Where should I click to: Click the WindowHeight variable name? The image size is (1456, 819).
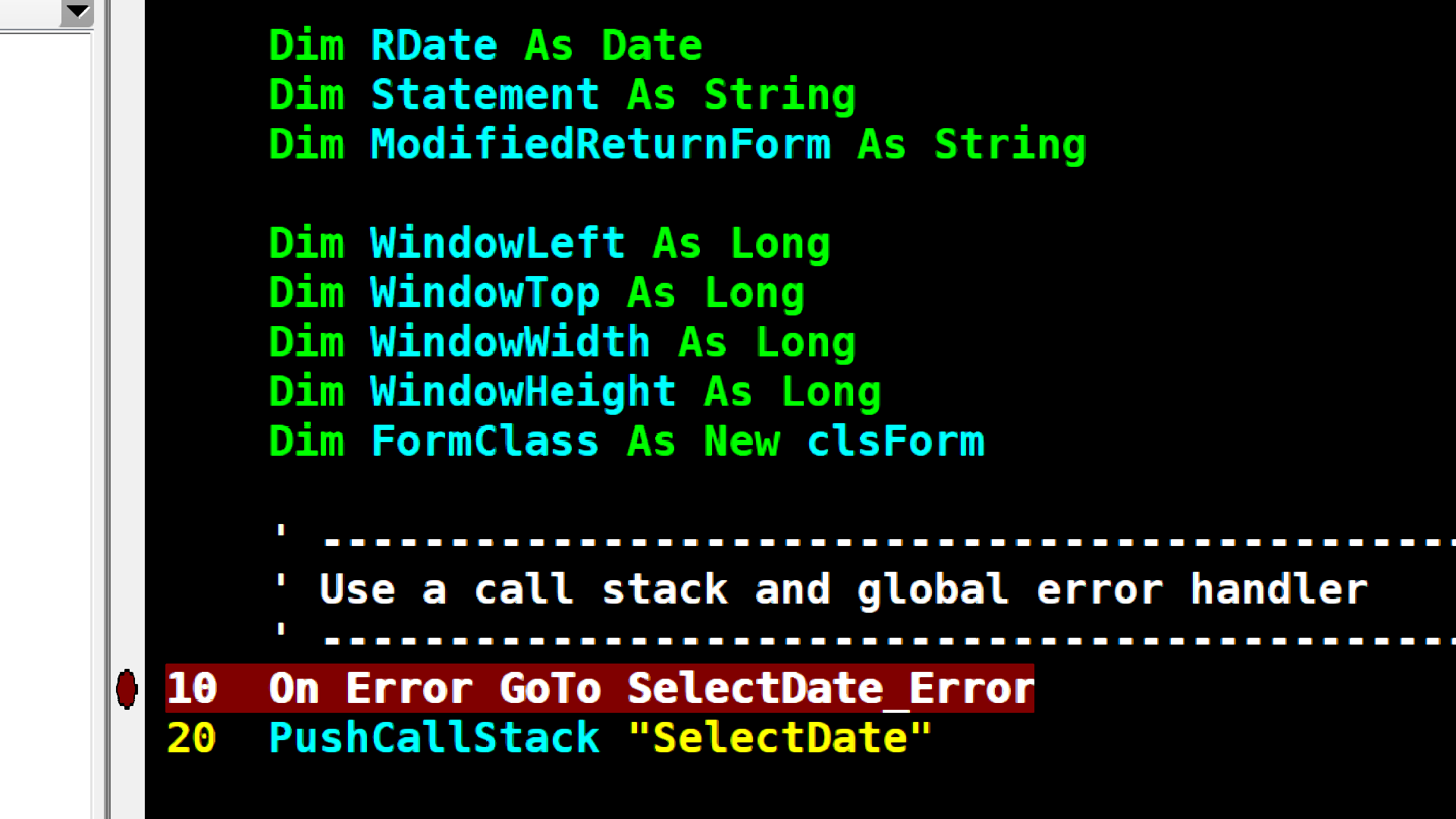[x=523, y=392]
